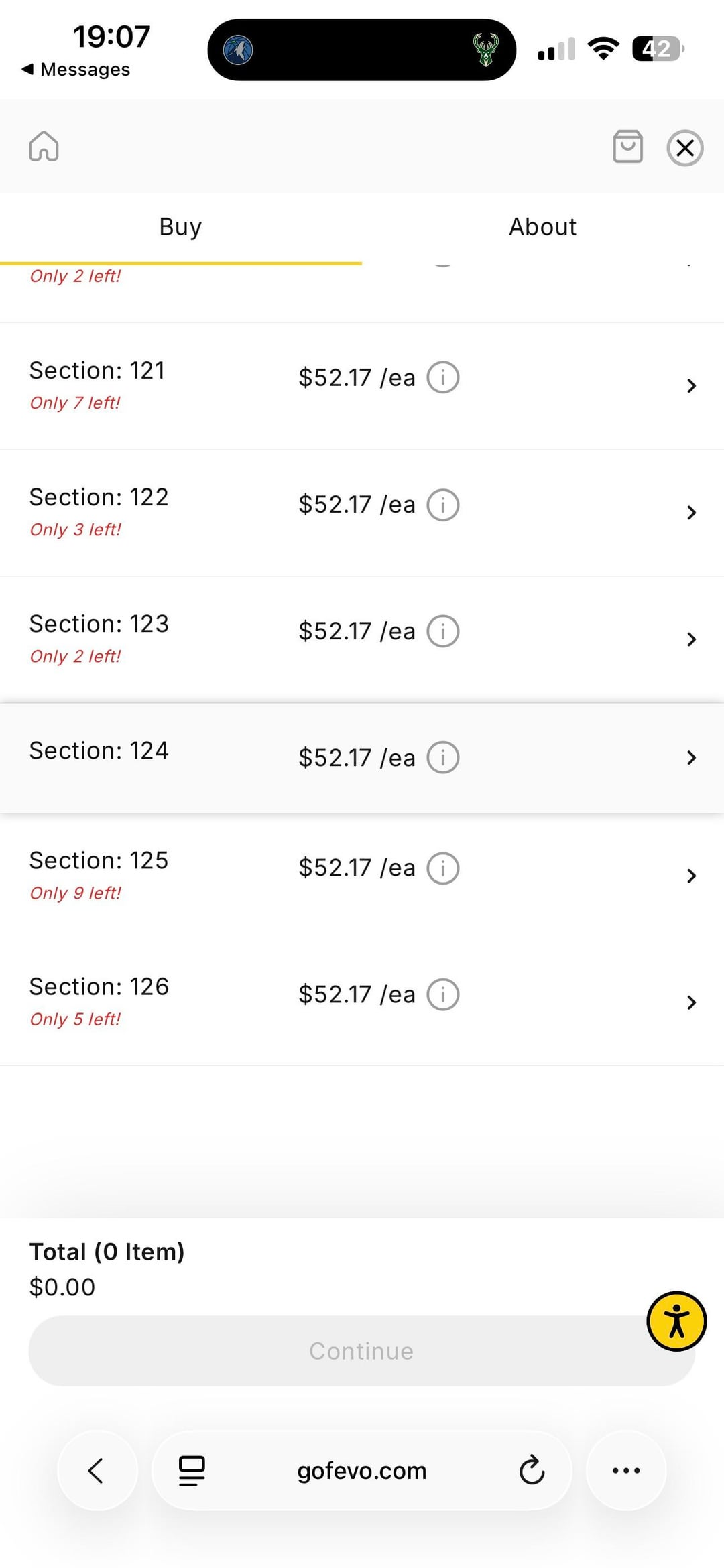Show price info for Section 121

(442, 377)
